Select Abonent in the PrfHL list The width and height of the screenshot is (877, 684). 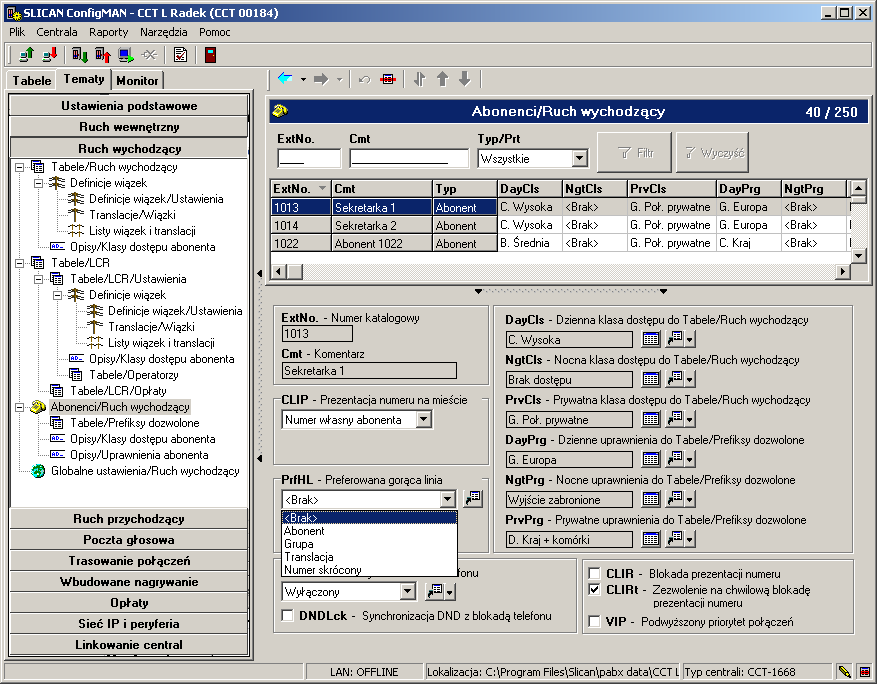point(369,531)
